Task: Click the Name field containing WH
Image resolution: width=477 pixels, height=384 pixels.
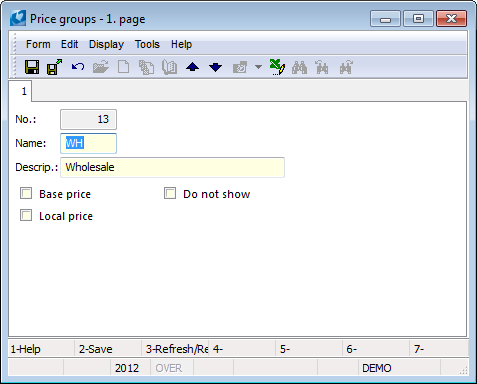Action: click(88, 143)
